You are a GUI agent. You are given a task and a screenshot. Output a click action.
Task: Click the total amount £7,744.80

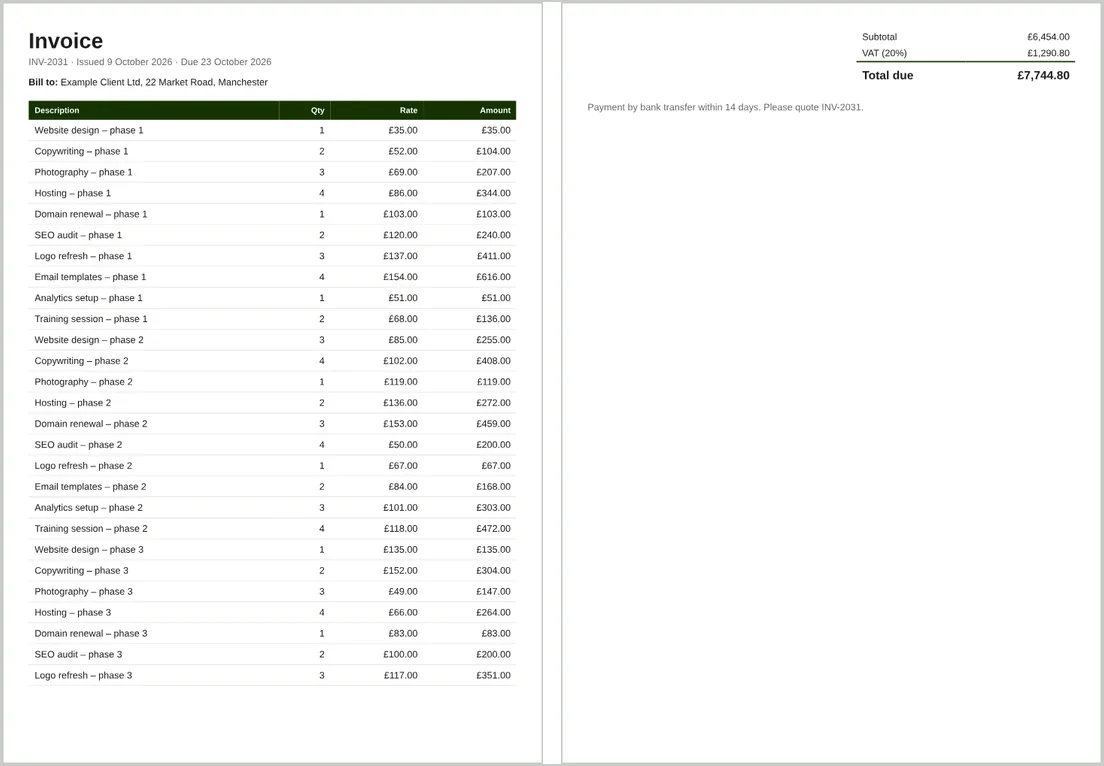coord(1043,76)
